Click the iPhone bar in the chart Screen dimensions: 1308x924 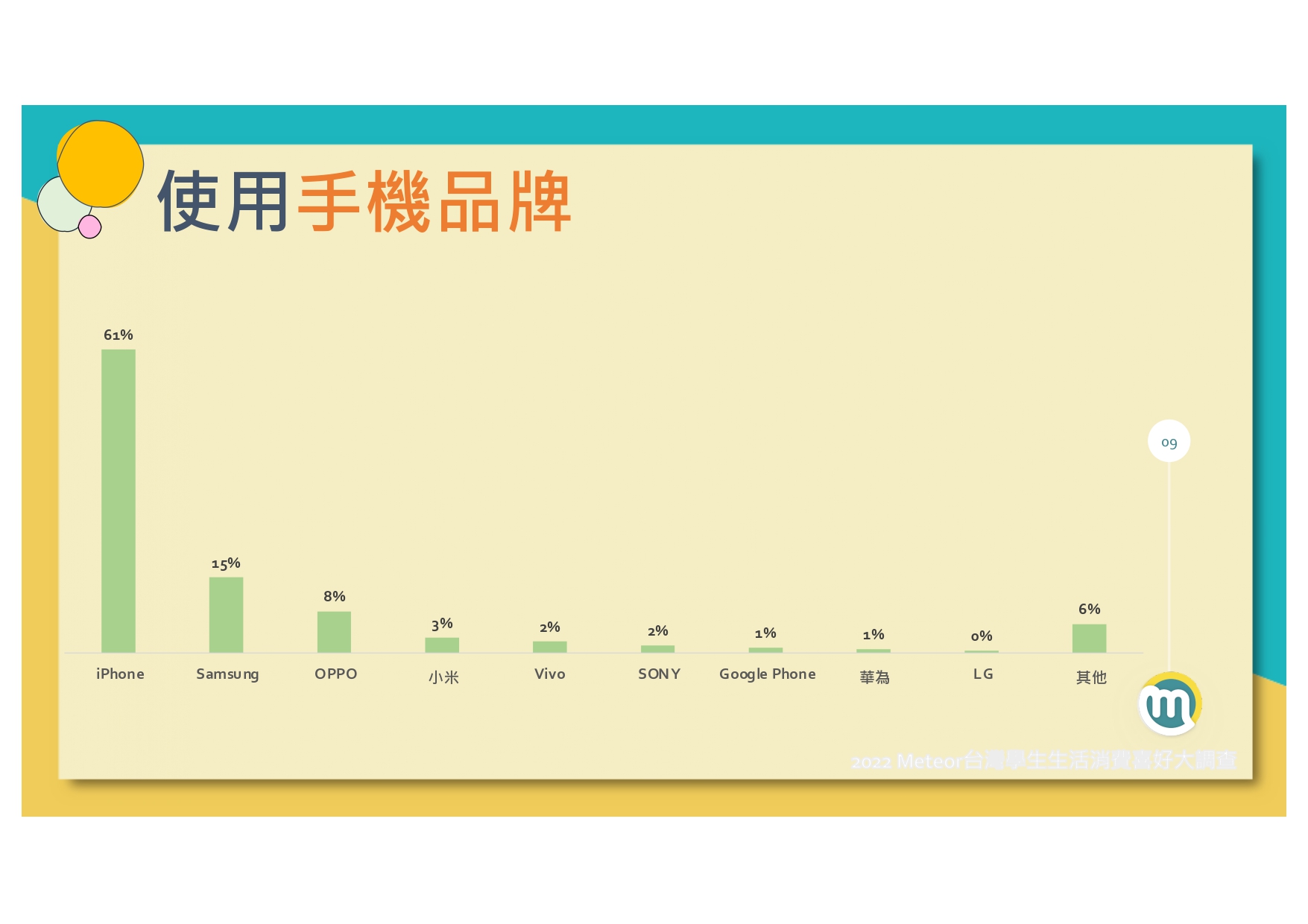pos(119,501)
